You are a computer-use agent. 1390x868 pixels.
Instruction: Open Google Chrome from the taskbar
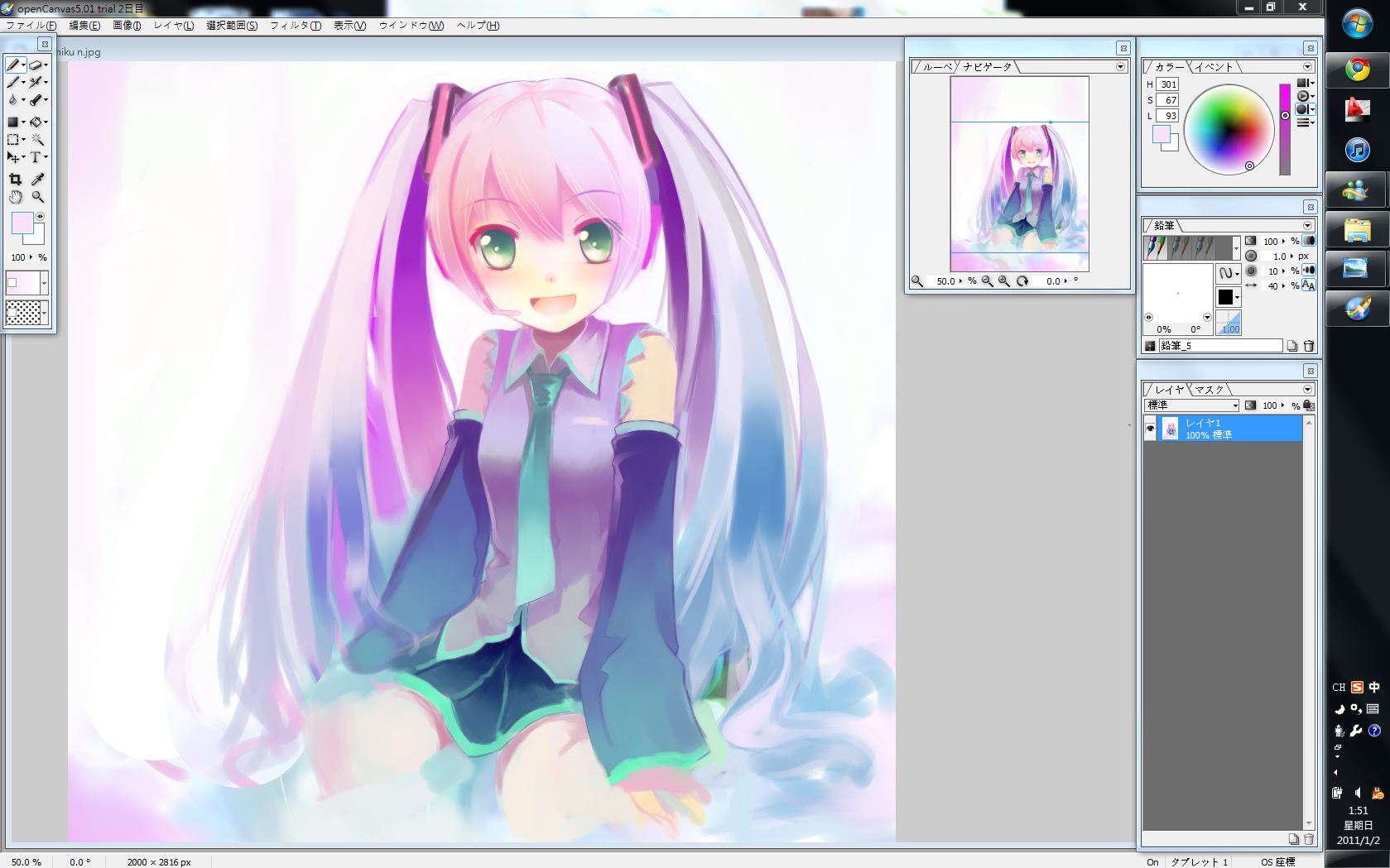[1357, 70]
